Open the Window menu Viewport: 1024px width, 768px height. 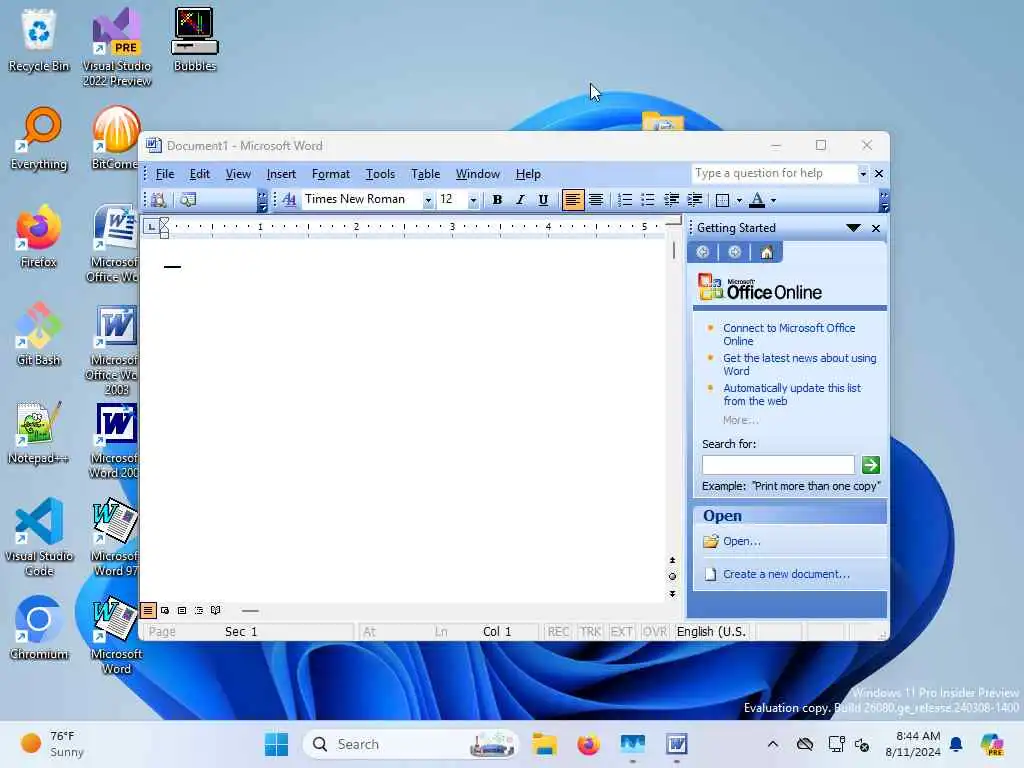[x=478, y=174]
